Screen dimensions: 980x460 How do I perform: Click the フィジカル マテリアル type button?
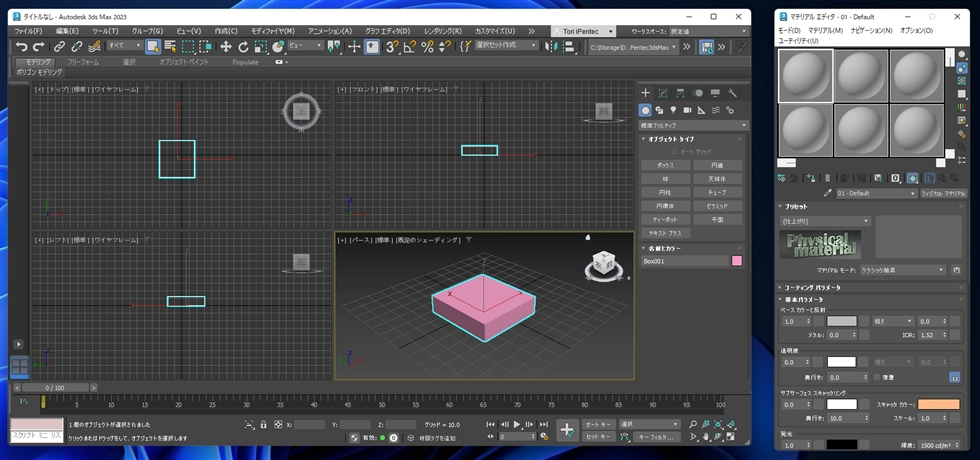(x=943, y=194)
